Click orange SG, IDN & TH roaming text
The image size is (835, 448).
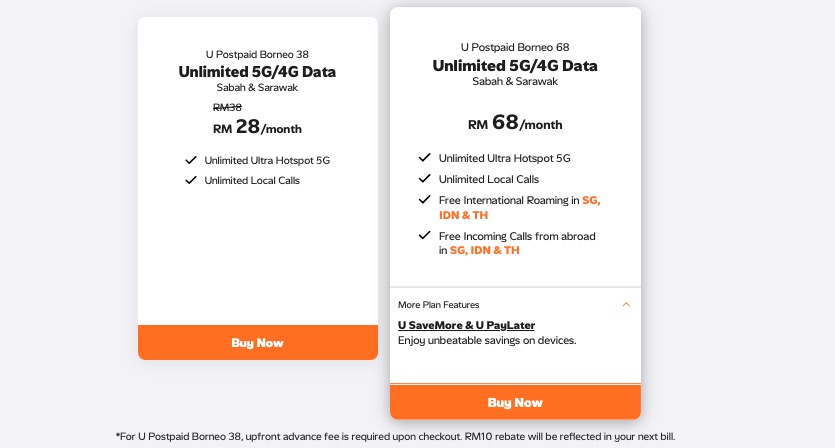519,208
